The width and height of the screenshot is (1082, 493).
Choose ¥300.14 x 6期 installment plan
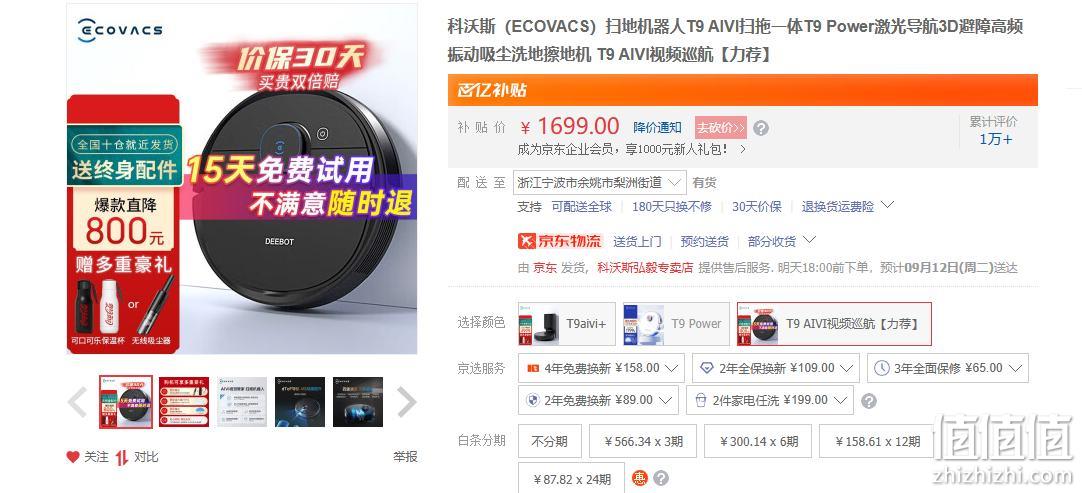pyautogui.click(x=758, y=441)
